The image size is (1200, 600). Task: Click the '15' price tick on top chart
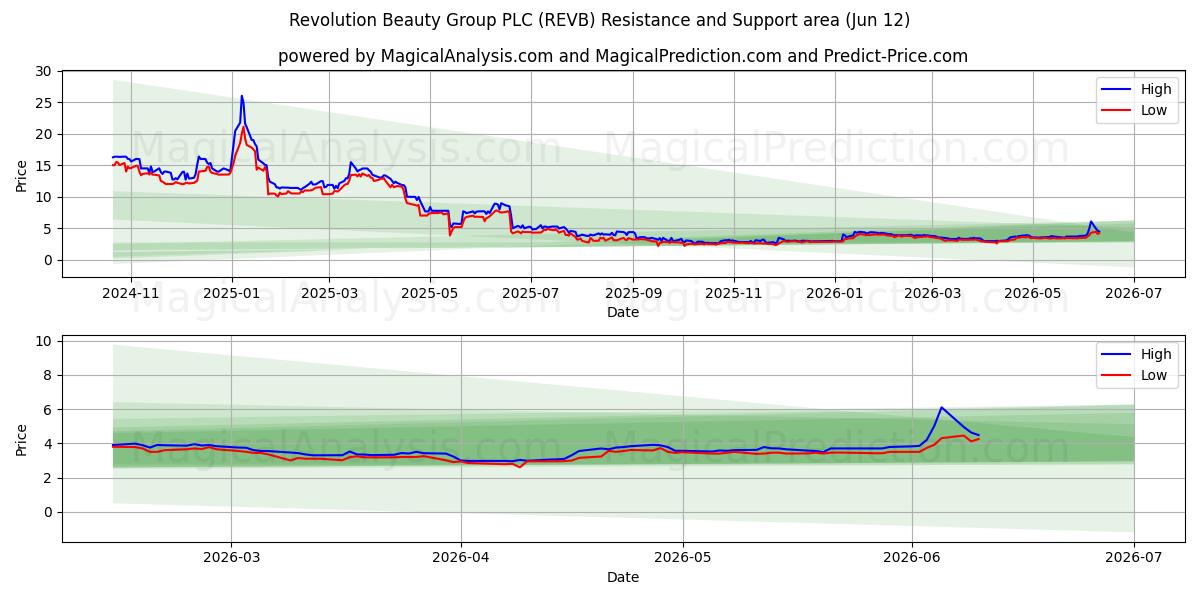tap(42, 166)
